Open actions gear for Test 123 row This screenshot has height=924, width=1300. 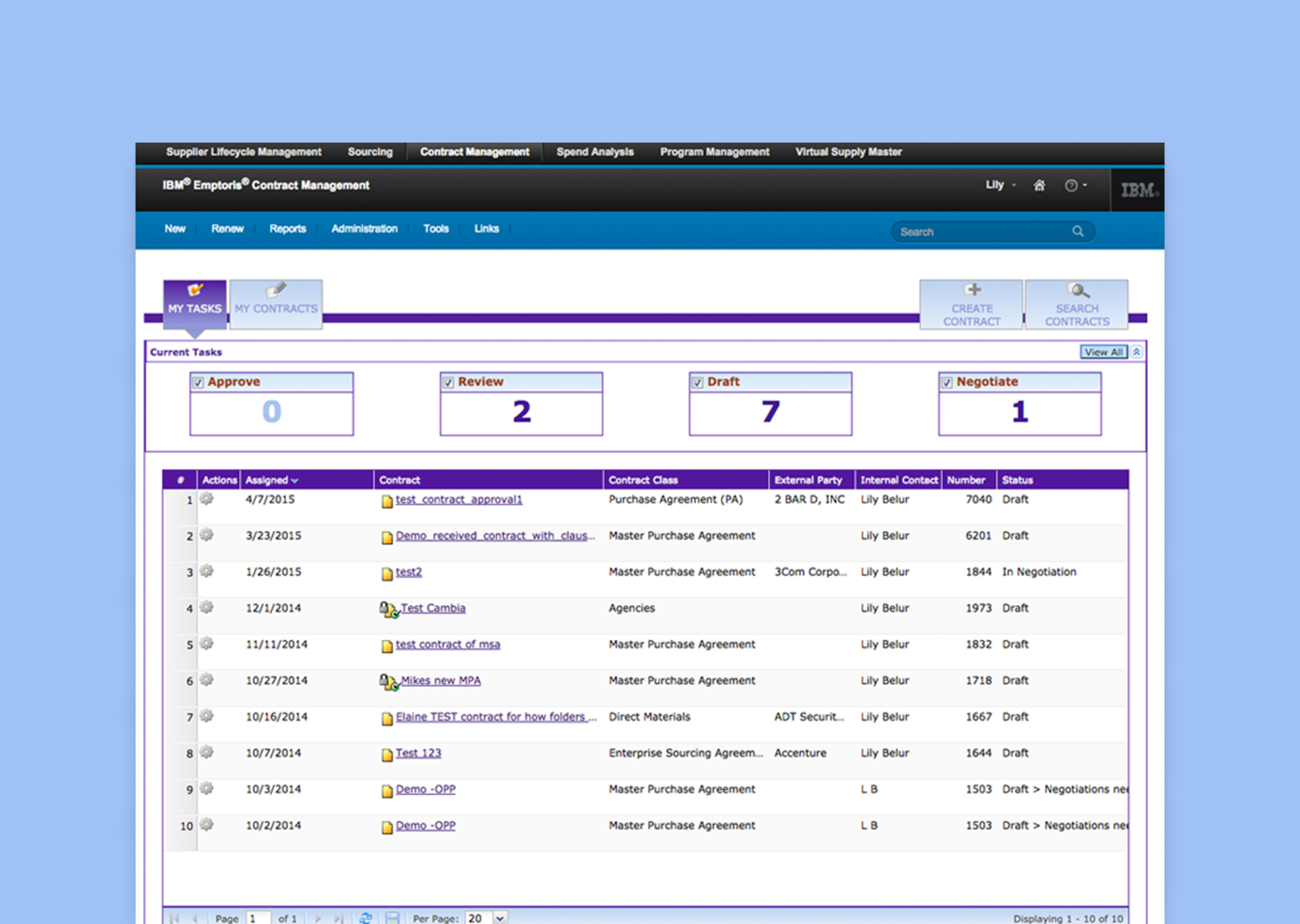207,752
